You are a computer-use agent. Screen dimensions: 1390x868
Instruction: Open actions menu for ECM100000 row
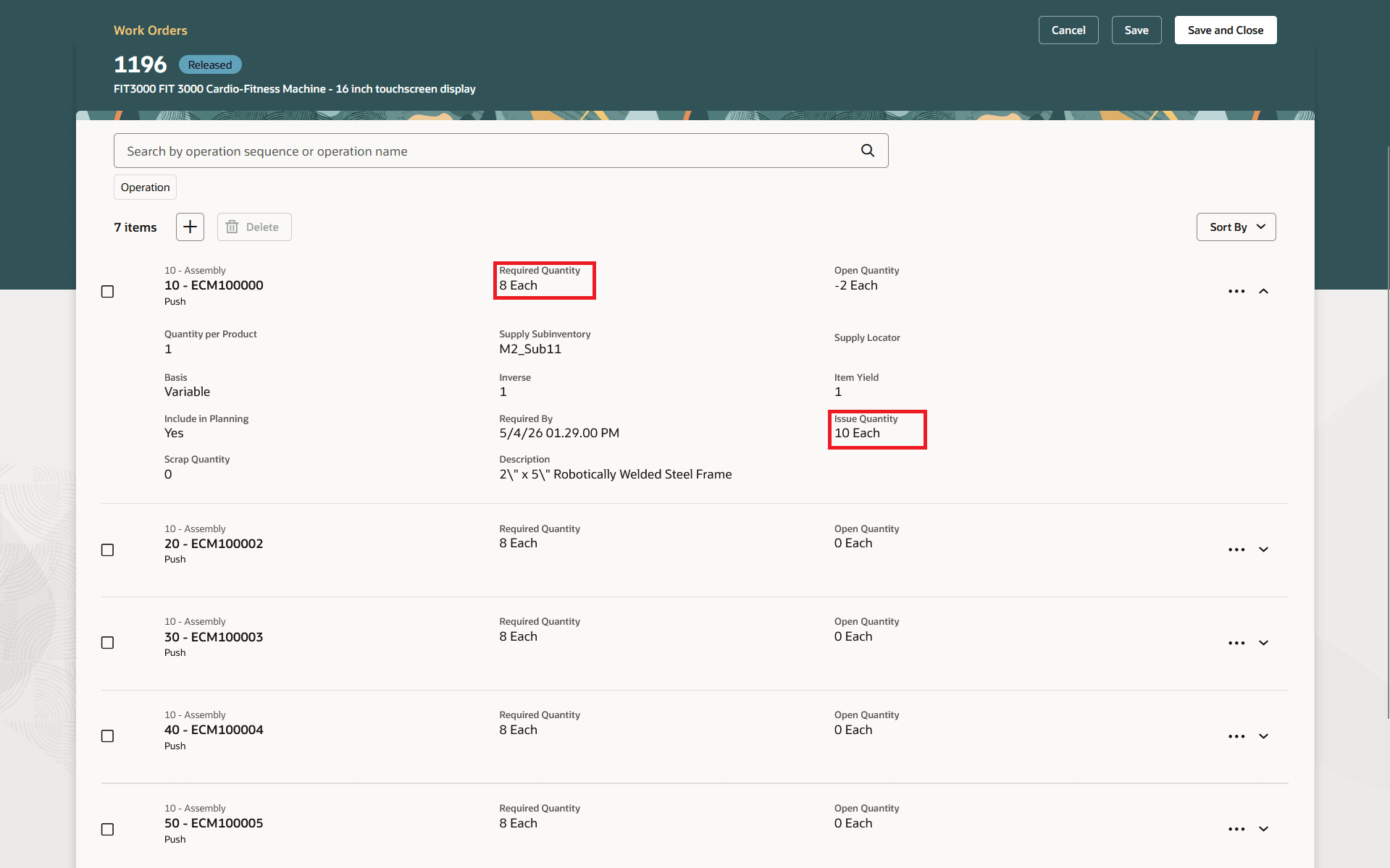[x=1236, y=291]
